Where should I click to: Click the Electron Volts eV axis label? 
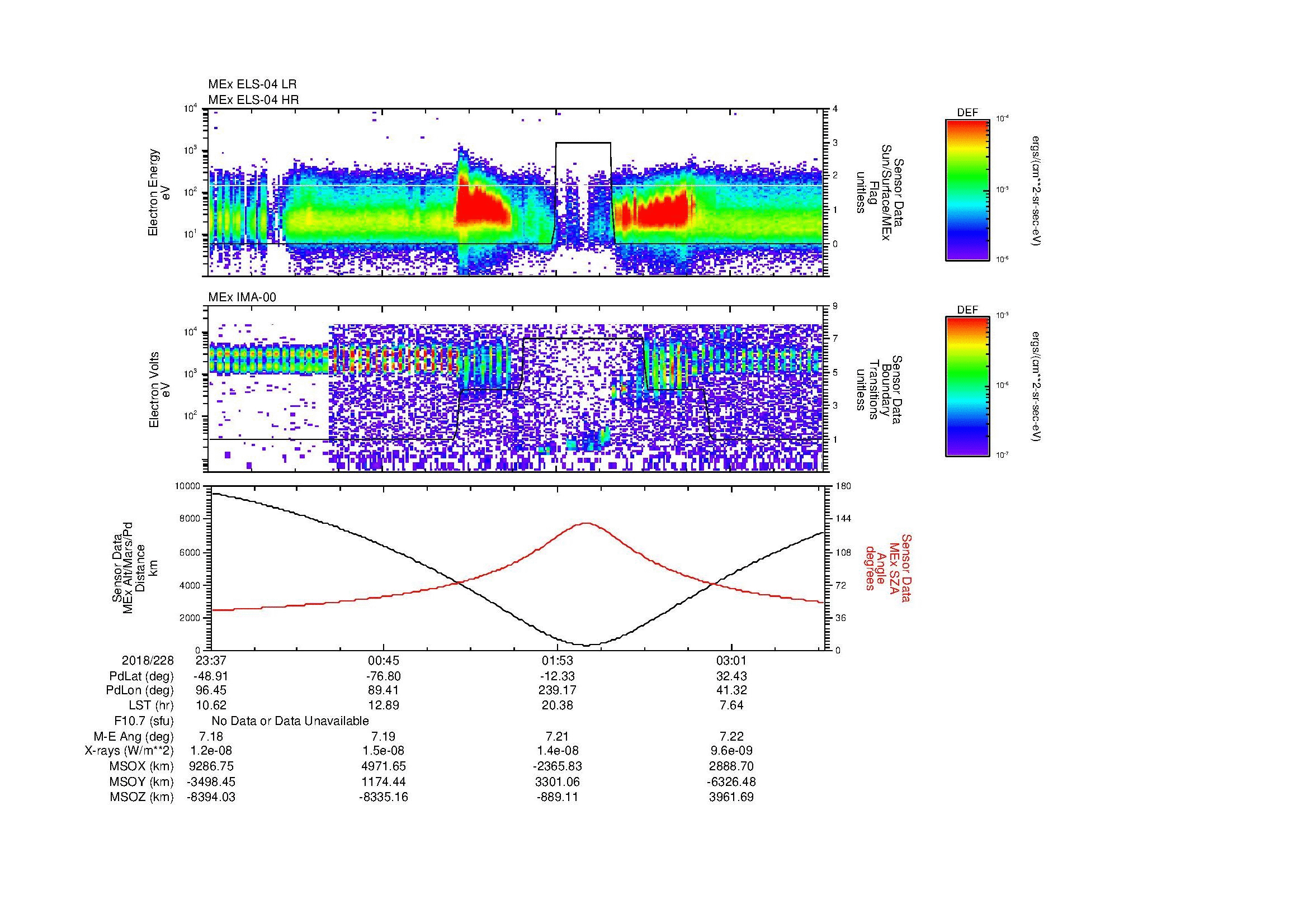pos(159,390)
